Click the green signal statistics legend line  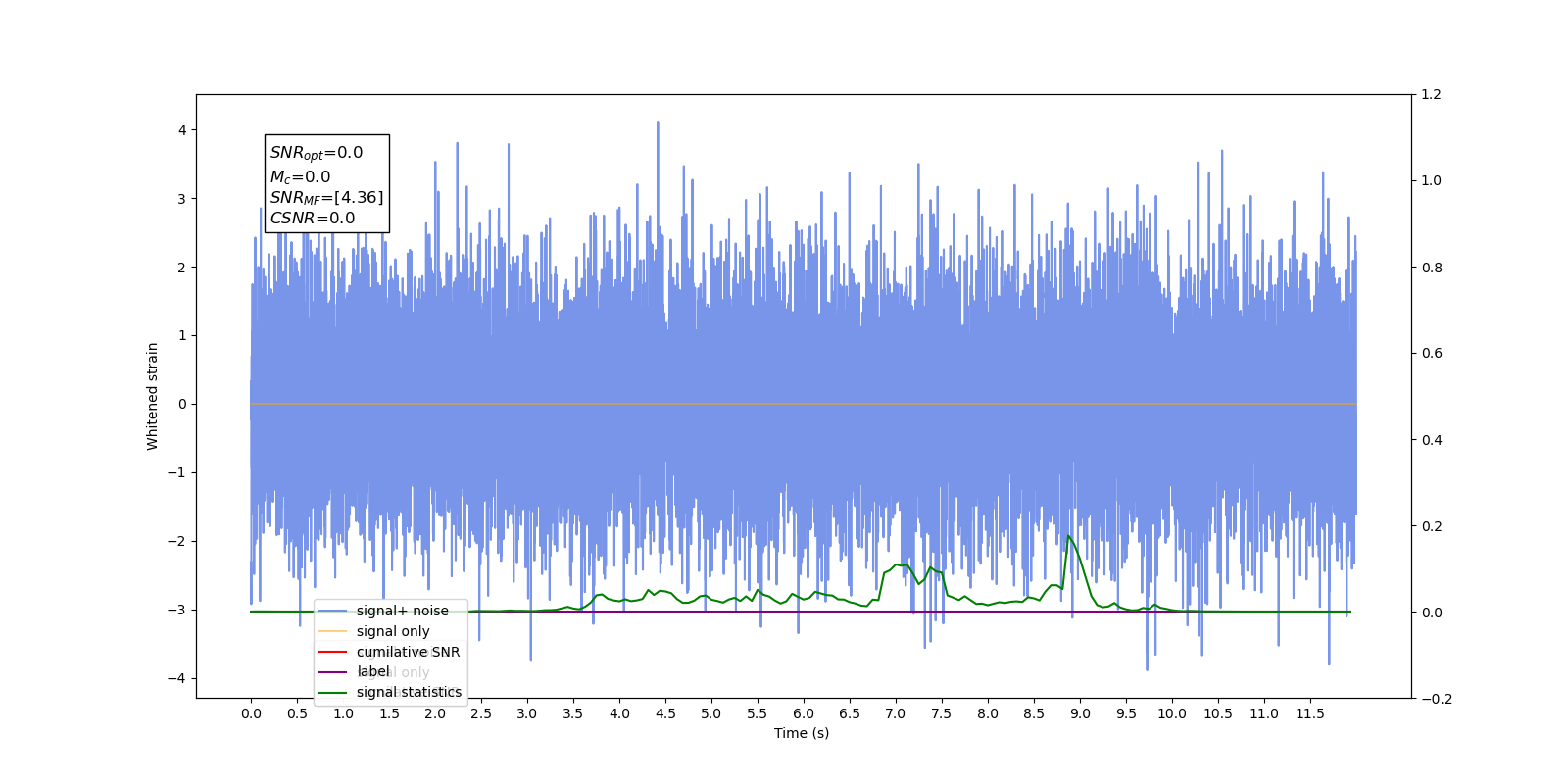tap(333, 692)
